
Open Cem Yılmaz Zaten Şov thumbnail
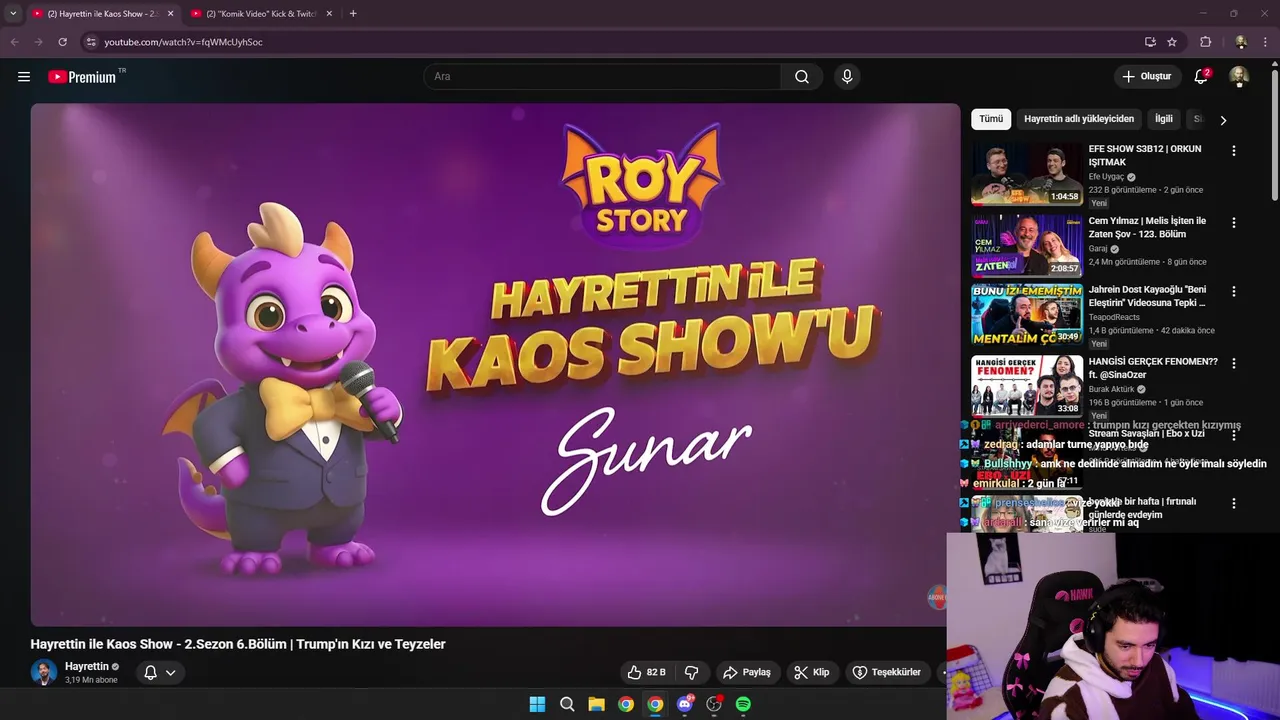tap(1027, 246)
